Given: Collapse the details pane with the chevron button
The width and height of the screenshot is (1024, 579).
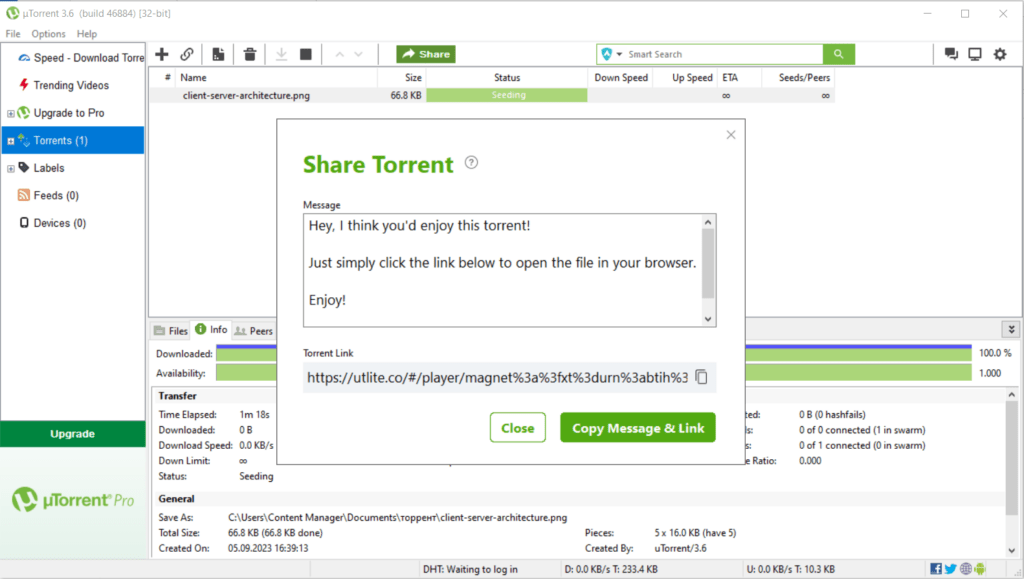Looking at the screenshot, I should click(1011, 330).
